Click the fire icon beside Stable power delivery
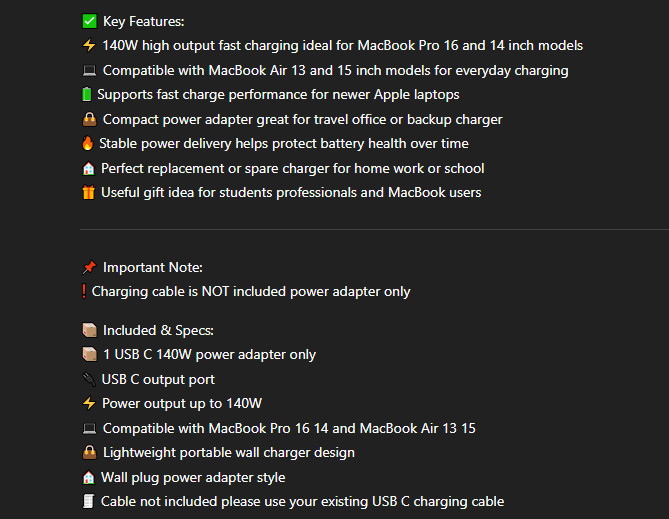This screenshot has height=519, width=669. click(88, 143)
